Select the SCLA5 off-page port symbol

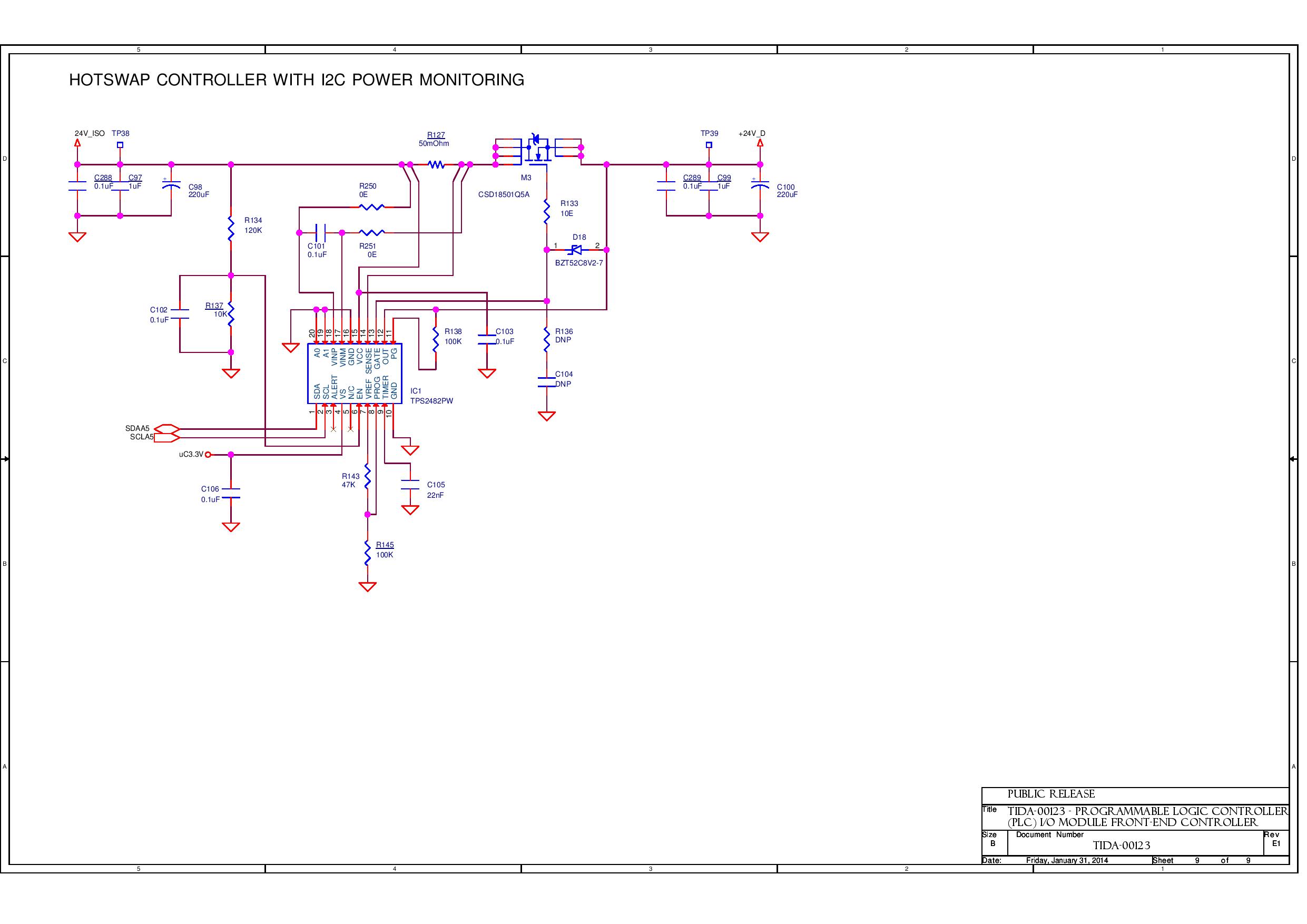tap(167, 437)
